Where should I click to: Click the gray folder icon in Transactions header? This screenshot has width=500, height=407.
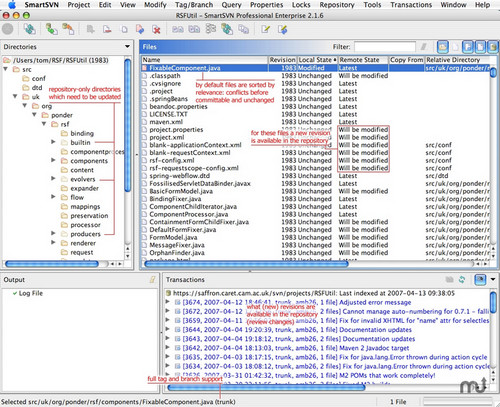point(449,279)
